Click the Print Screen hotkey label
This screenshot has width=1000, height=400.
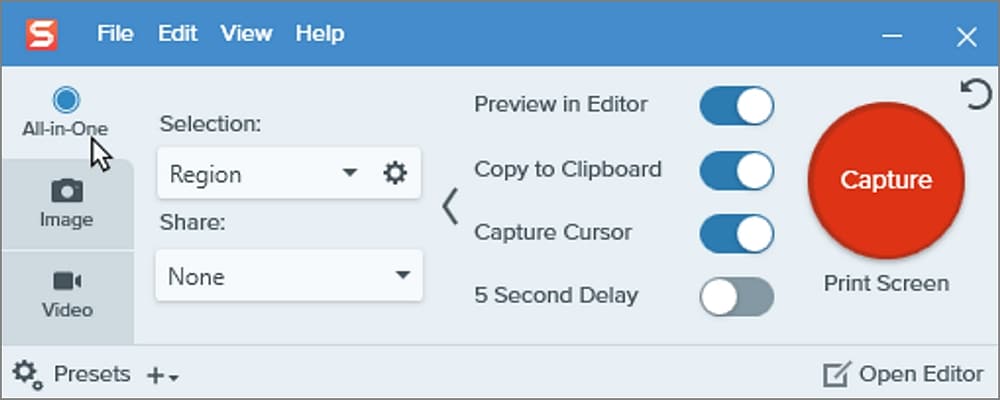point(886,284)
